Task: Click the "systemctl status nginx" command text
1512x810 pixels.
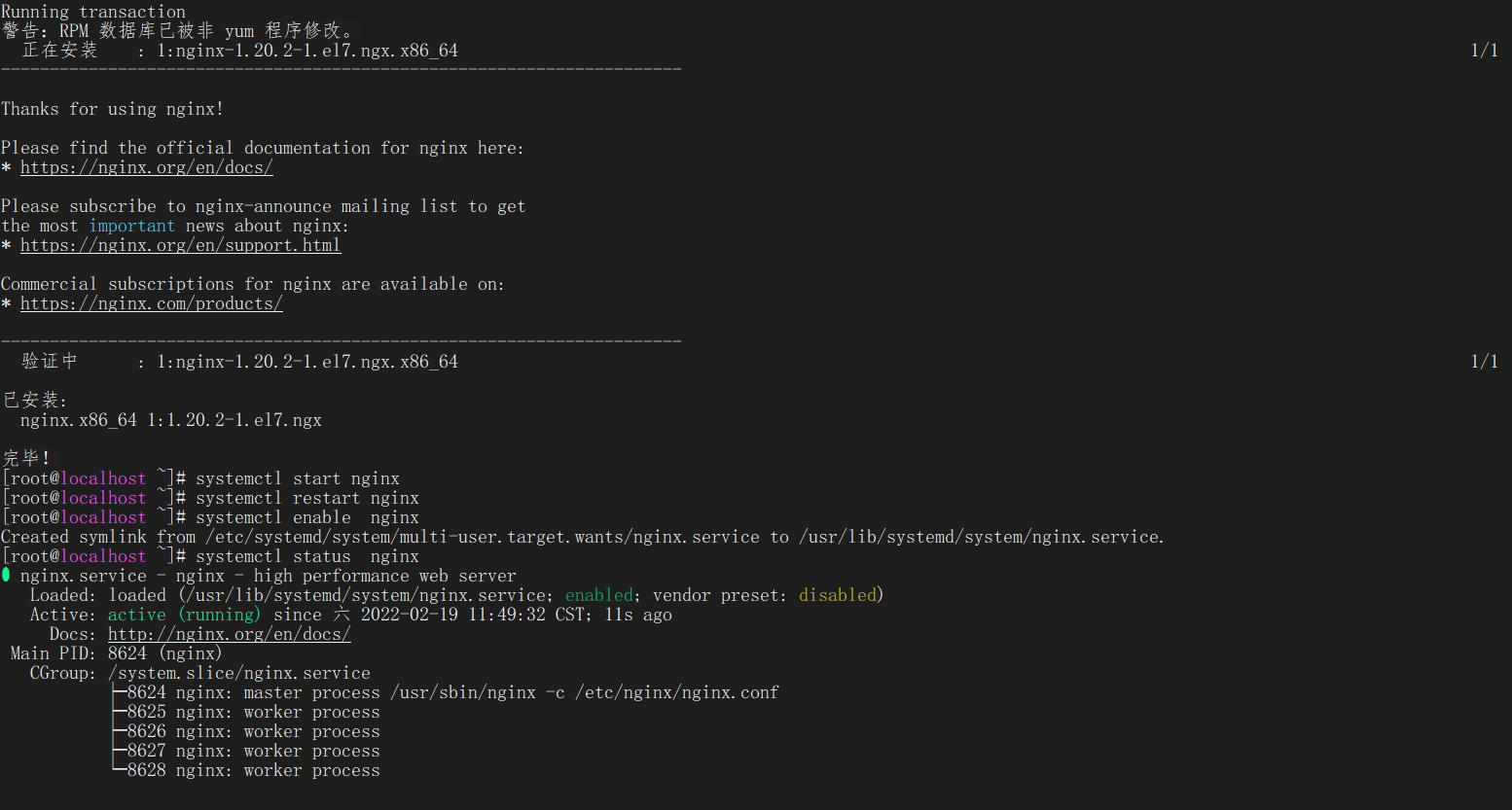Action: 306,556
